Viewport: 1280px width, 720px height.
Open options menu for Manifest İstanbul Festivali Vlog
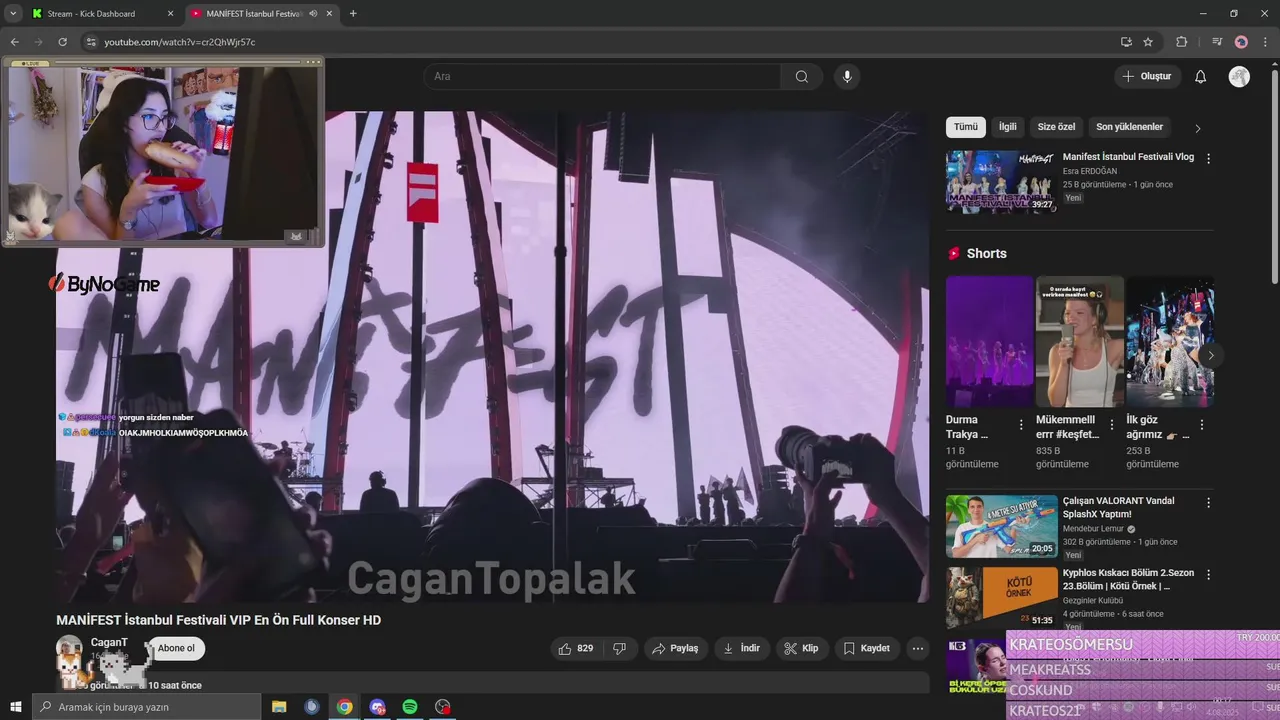coord(1208,158)
